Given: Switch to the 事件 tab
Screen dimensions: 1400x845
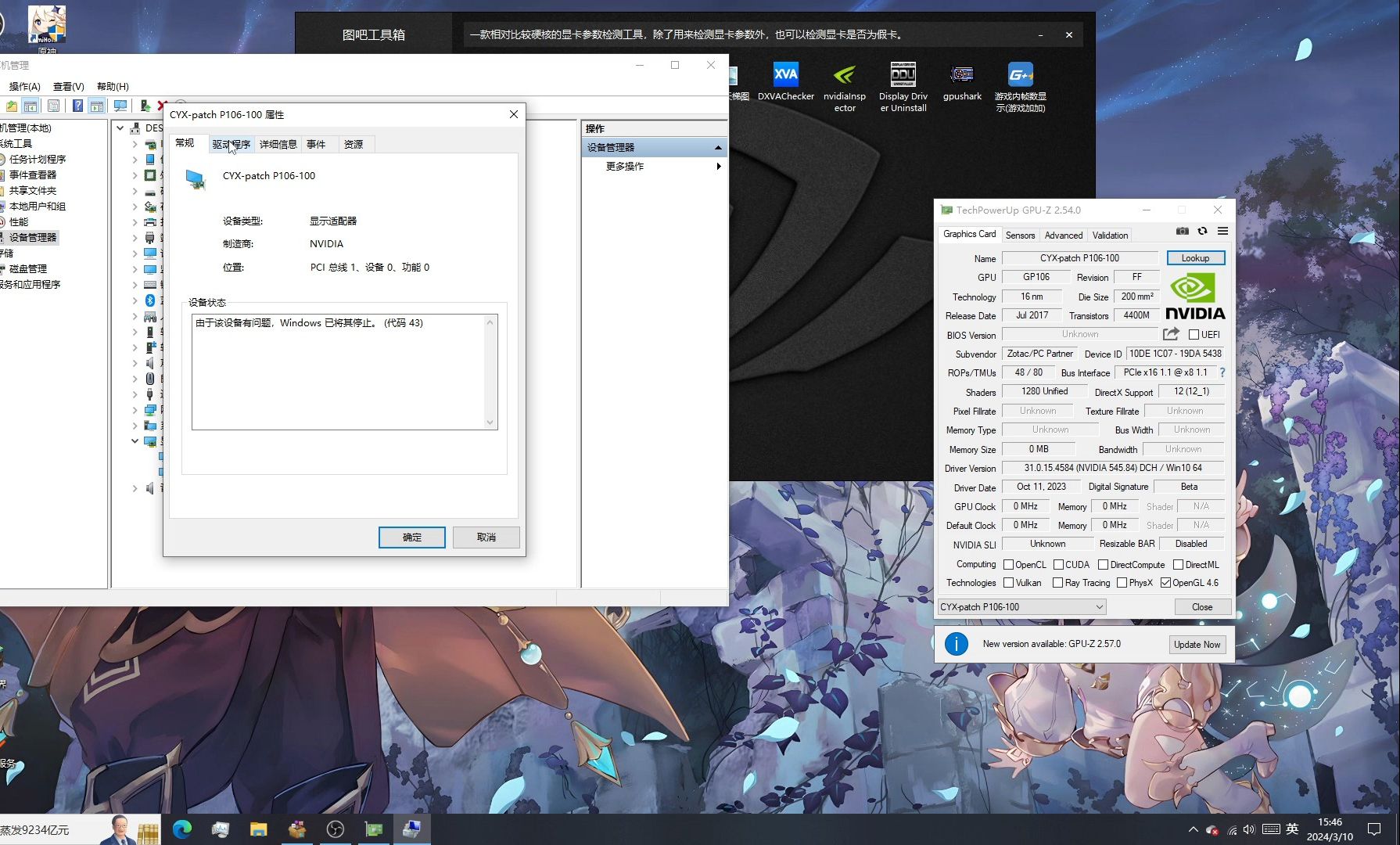Looking at the screenshot, I should point(316,144).
